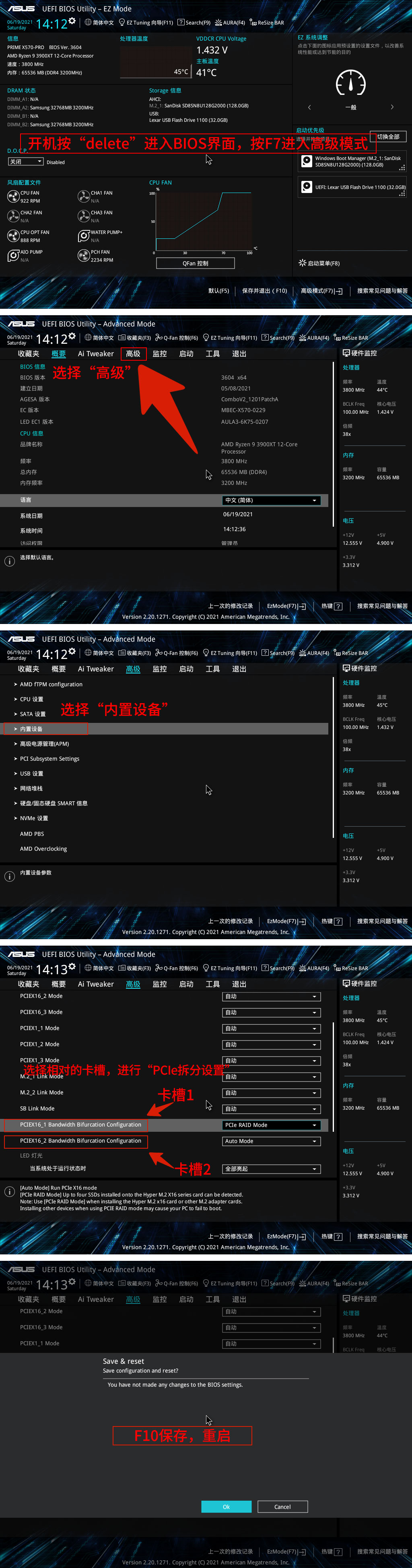The height and width of the screenshot is (1568, 412).
Task: Open SB Link Mode dropdown
Action: pyautogui.click(x=271, y=1109)
